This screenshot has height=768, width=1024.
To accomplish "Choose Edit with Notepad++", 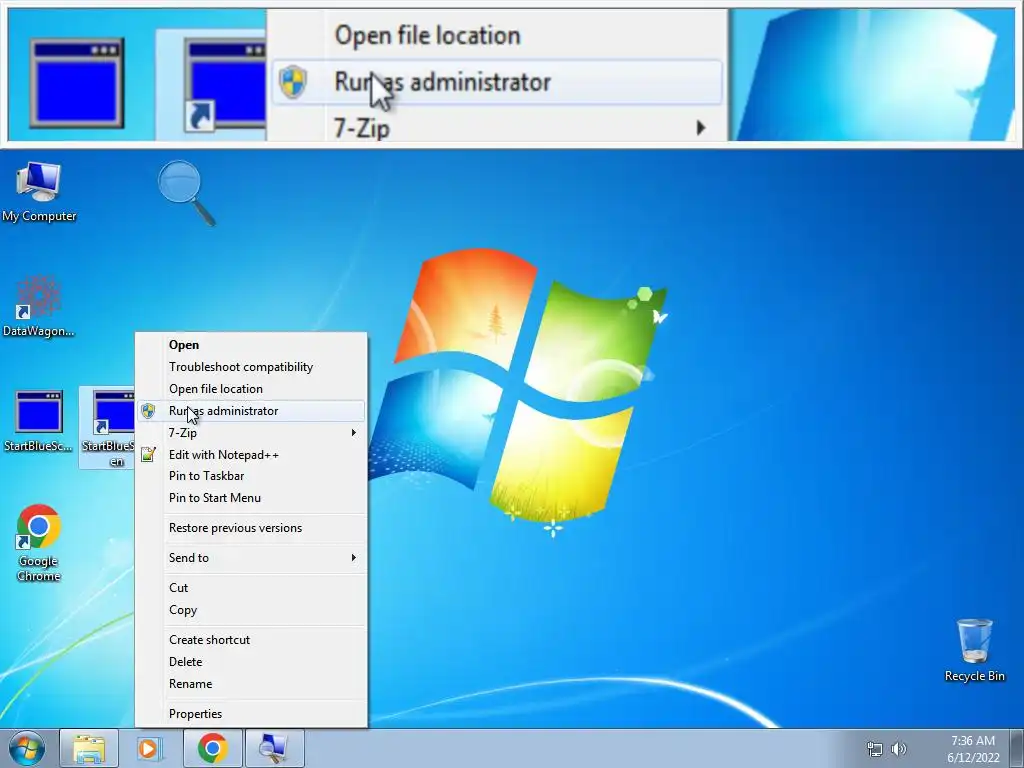I will click(251, 455).
